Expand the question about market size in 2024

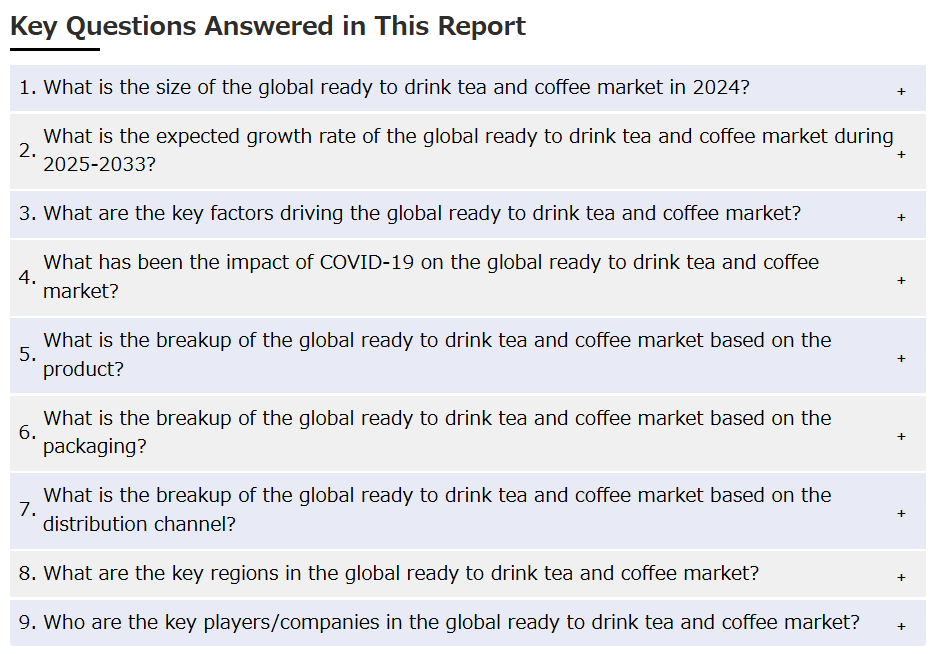[x=468, y=88]
